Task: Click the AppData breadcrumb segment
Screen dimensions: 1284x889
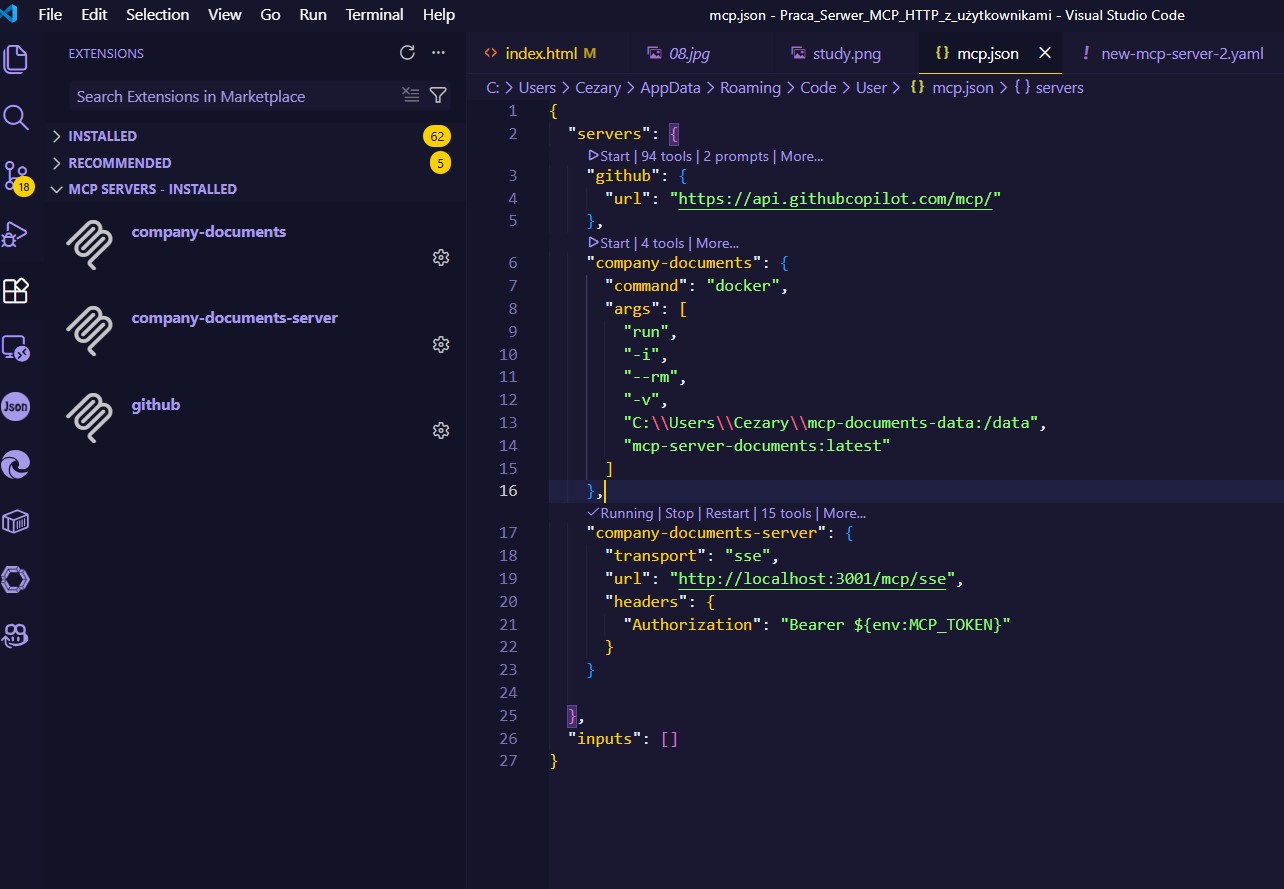Action: 670,88
